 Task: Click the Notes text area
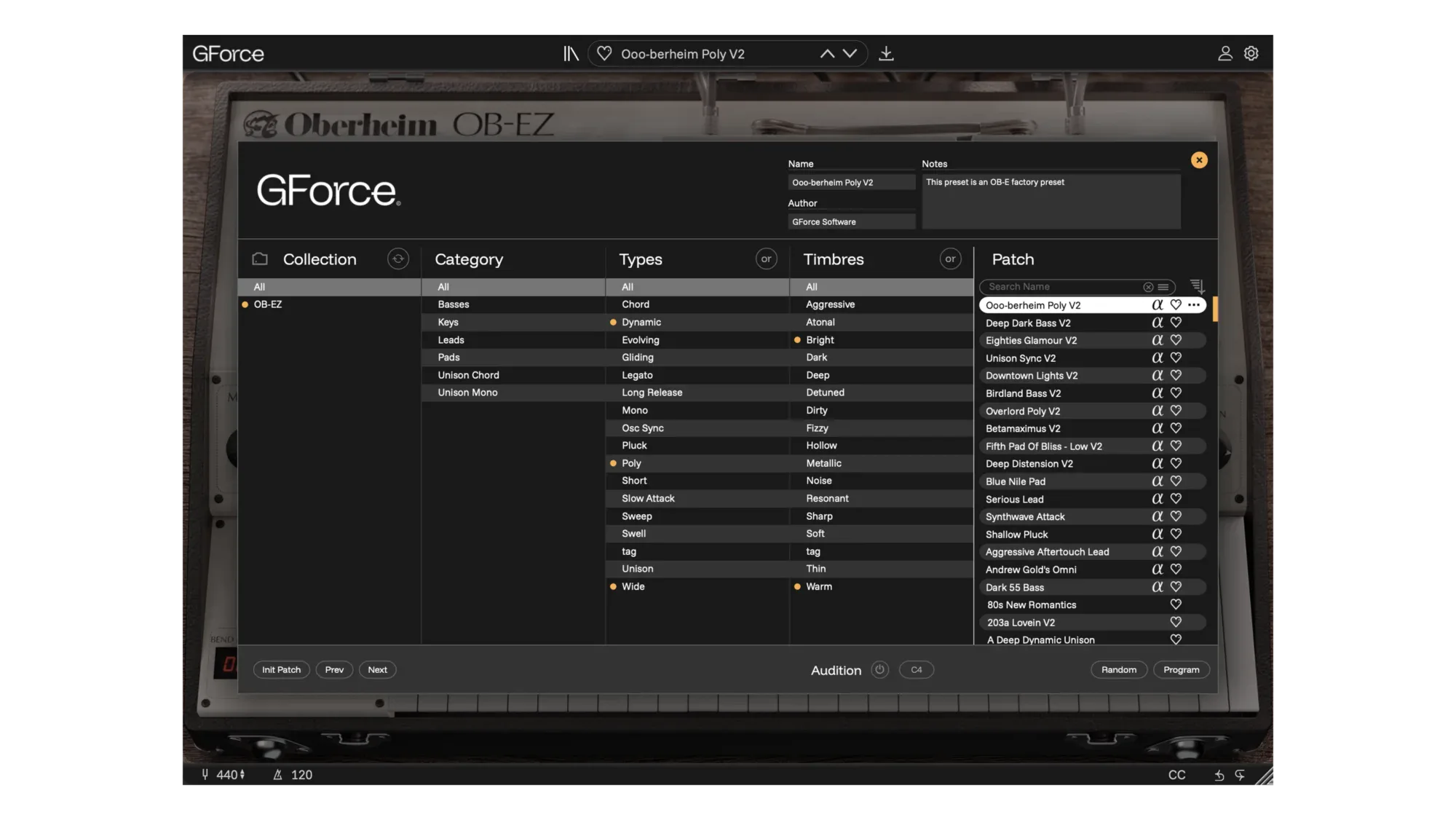1051,201
